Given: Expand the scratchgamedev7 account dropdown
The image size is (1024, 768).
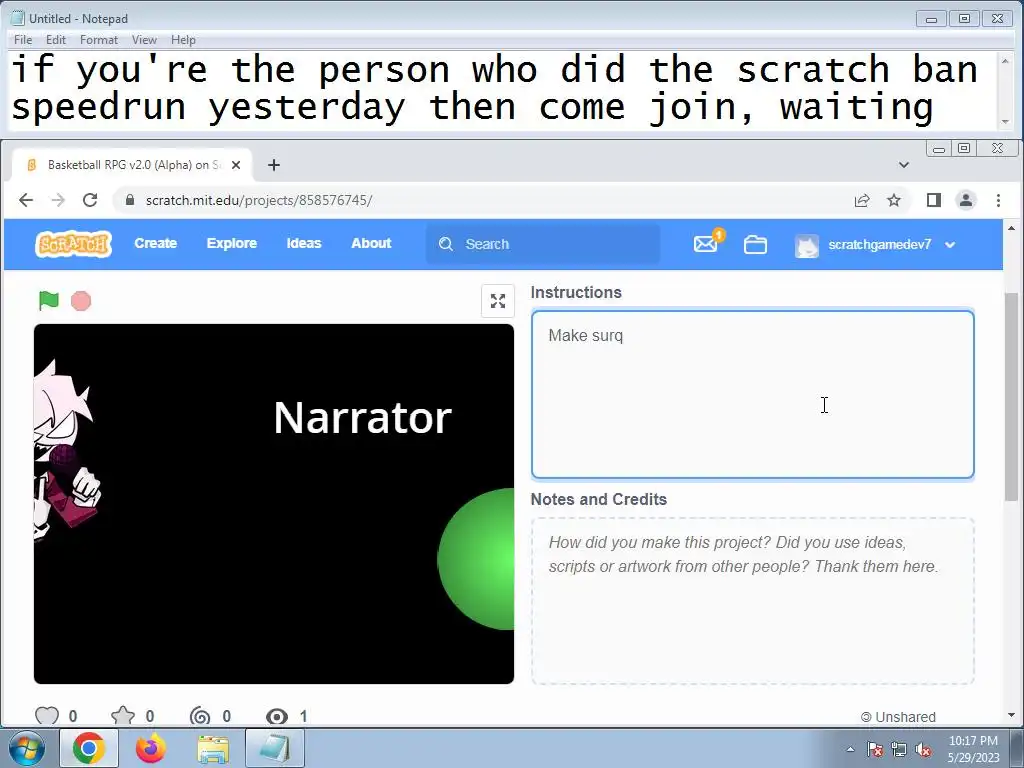Looking at the screenshot, I should pyautogui.click(x=950, y=245).
